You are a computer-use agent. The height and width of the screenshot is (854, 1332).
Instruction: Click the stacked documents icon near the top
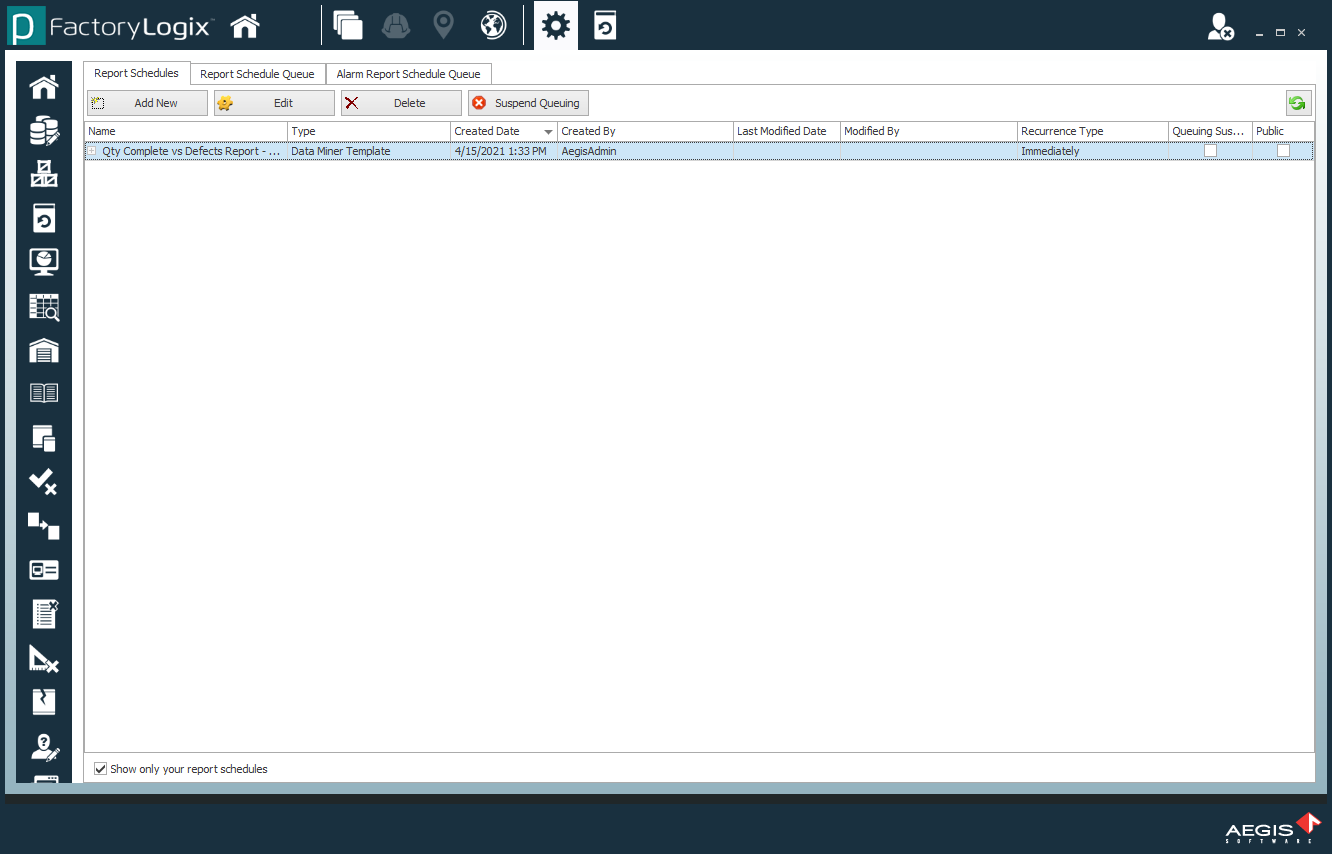[x=348, y=25]
